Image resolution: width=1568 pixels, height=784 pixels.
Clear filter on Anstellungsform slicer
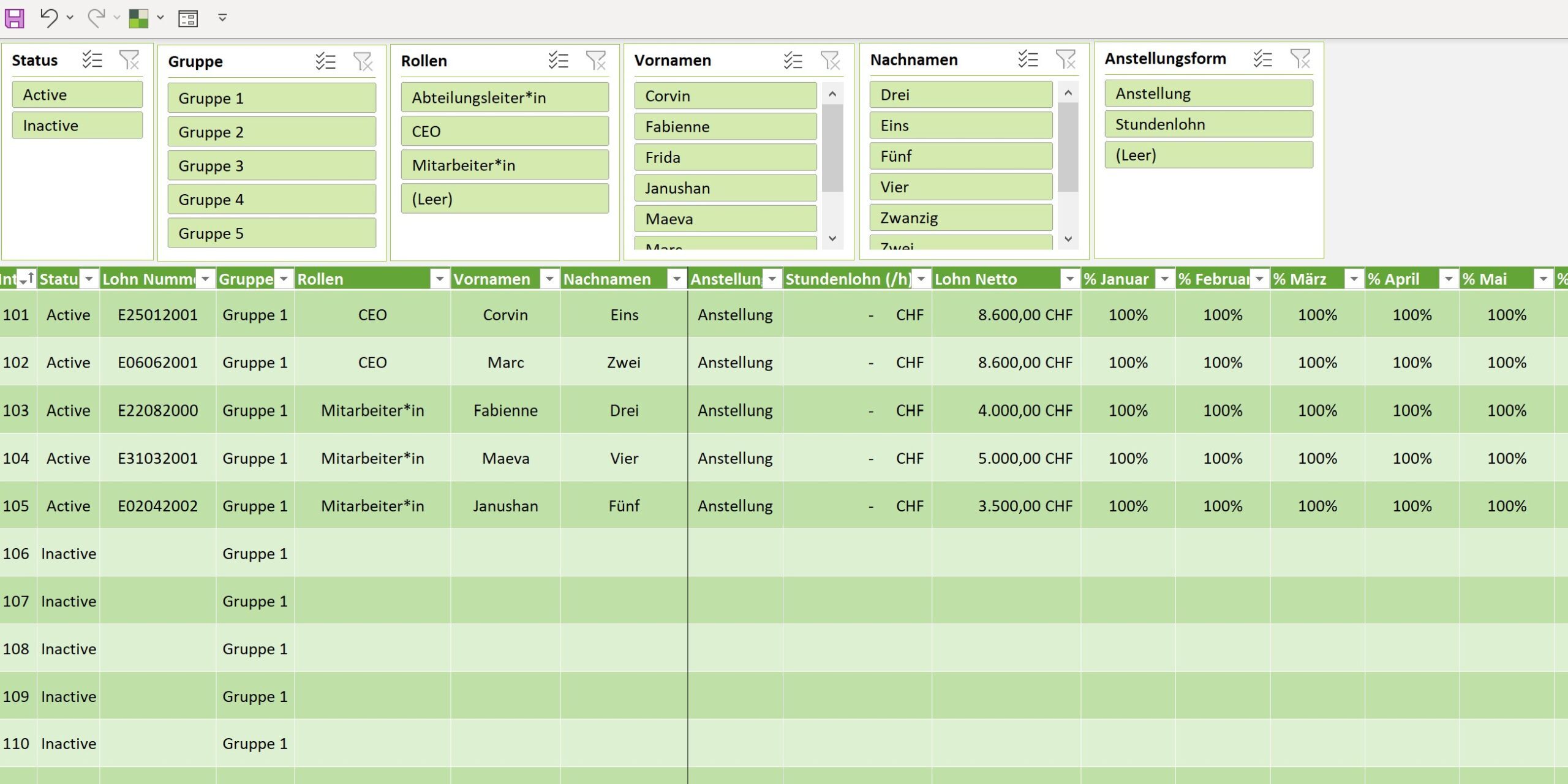tap(1300, 59)
